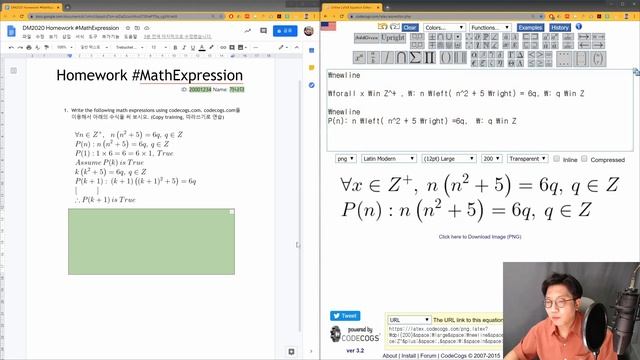Image resolution: width=640 pixels, height=360 pixels.
Task: Open the 파일 menu in Docs
Action: pyautogui.click(x=27, y=37)
